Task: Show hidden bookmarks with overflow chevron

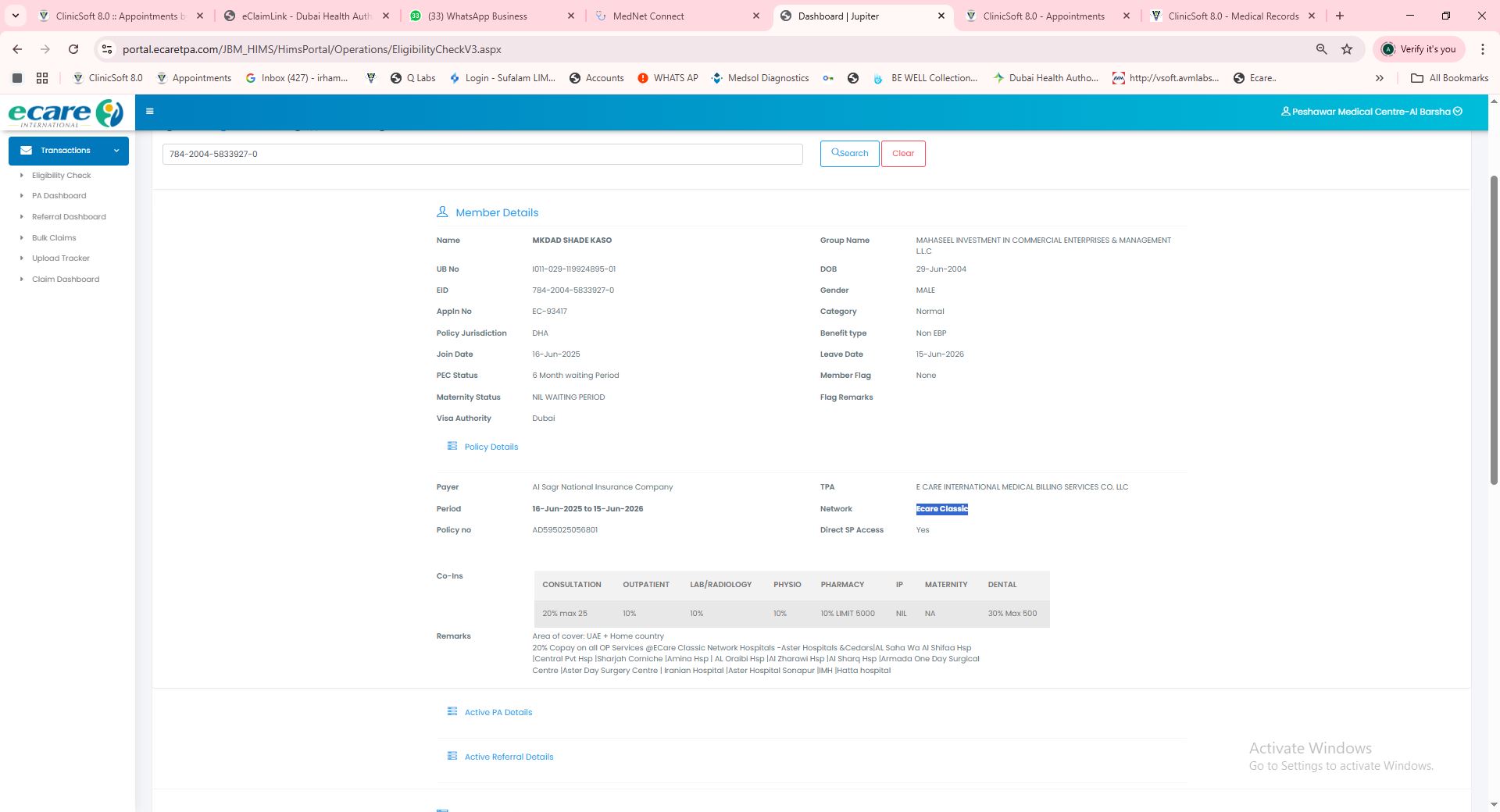Action: pyautogui.click(x=1379, y=78)
